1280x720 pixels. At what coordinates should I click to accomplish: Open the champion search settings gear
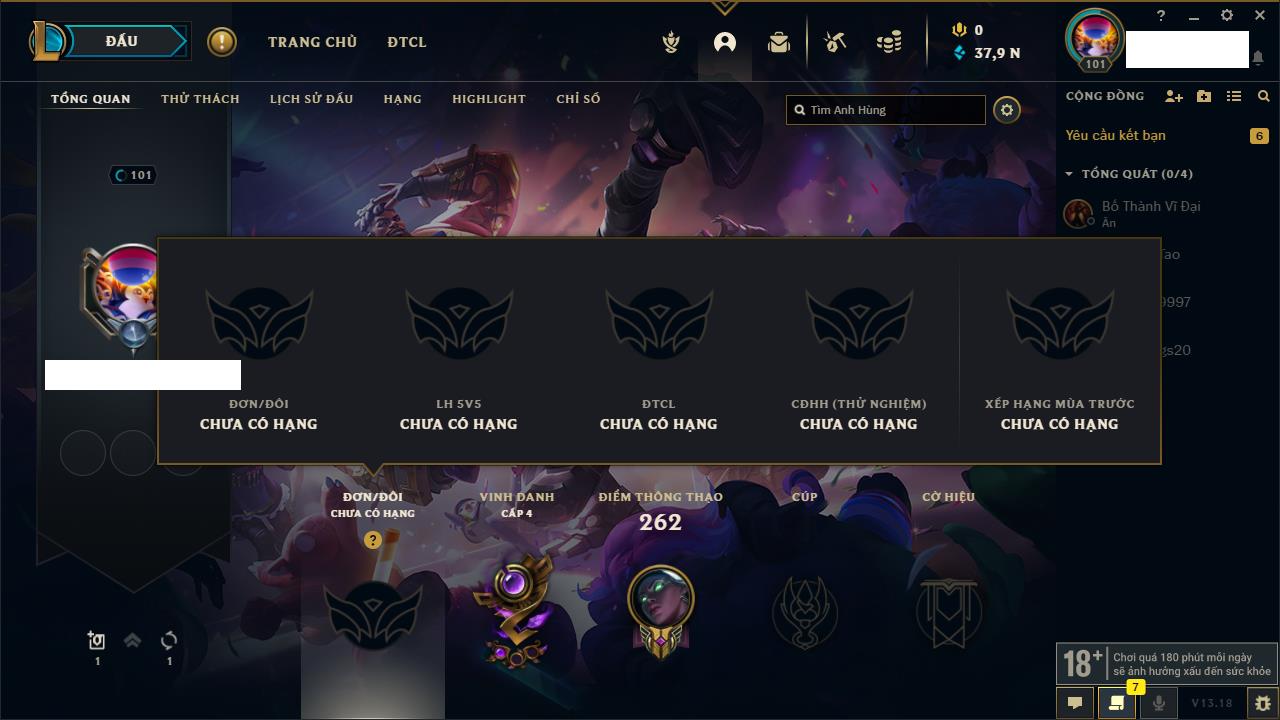click(1007, 110)
